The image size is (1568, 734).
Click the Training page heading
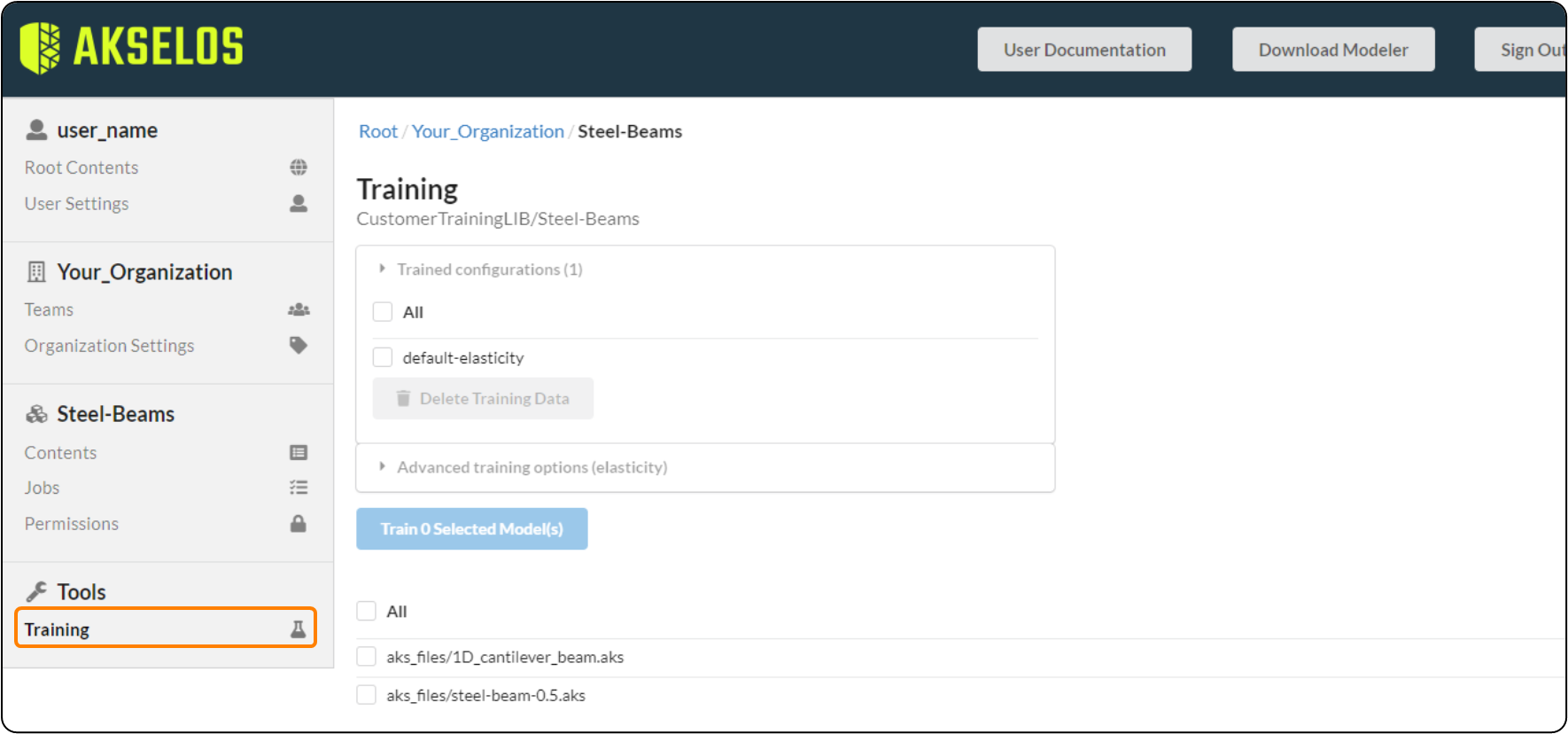(x=408, y=190)
